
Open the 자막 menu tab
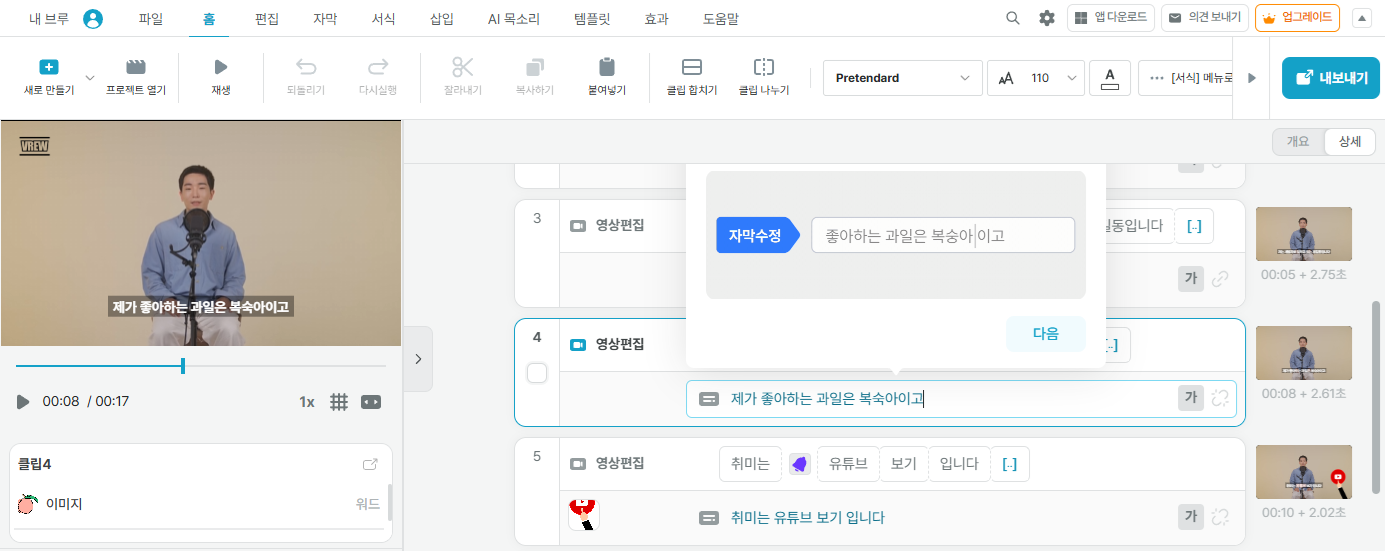[x=325, y=19]
